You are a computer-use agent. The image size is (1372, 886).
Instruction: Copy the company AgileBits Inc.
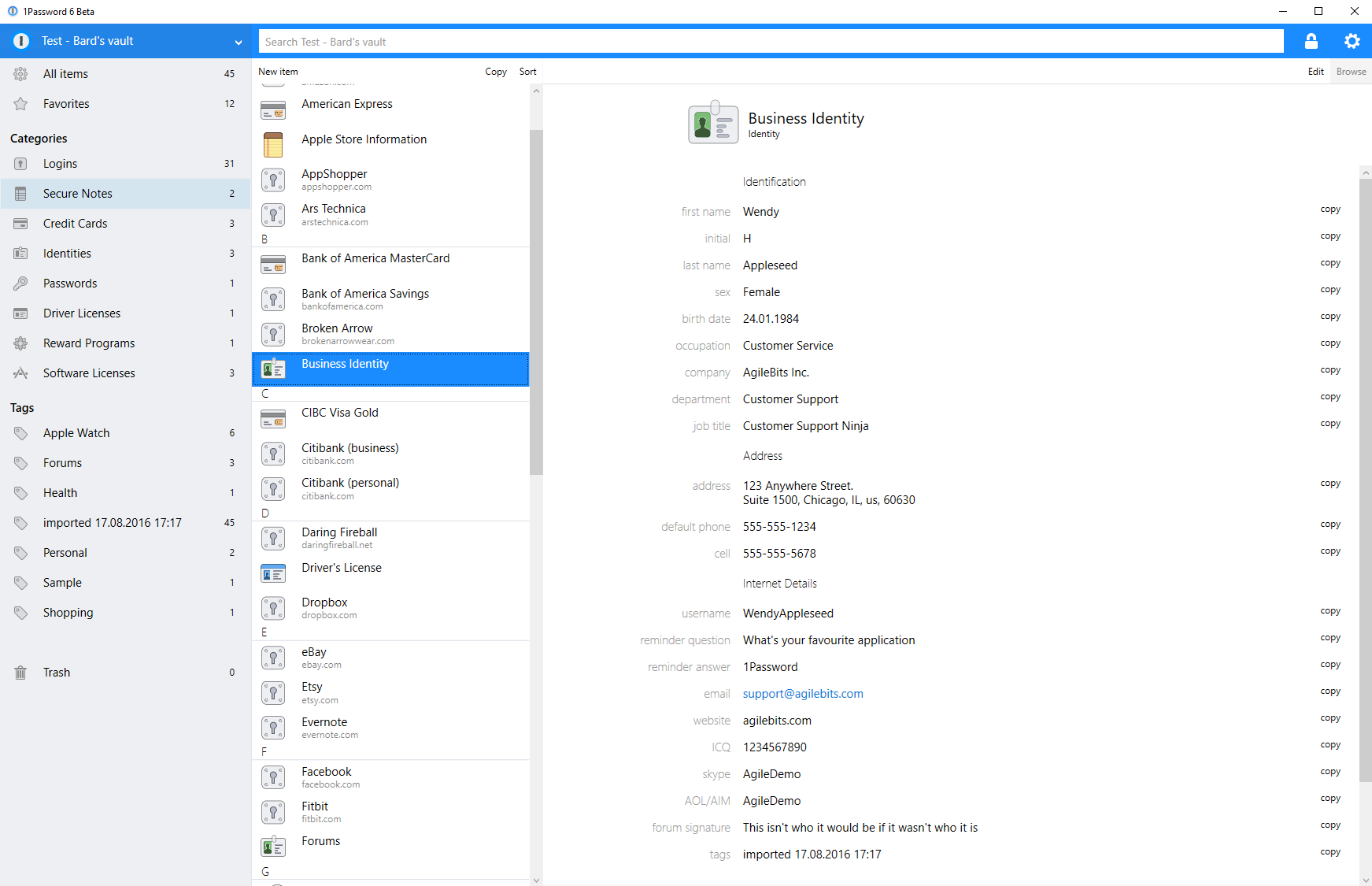click(x=1330, y=370)
